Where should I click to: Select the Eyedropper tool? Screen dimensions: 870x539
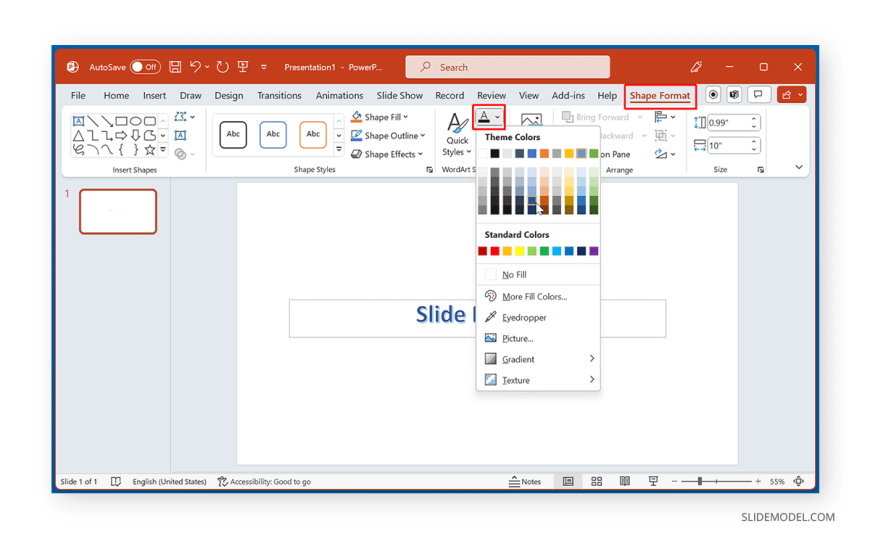coord(524,317)
